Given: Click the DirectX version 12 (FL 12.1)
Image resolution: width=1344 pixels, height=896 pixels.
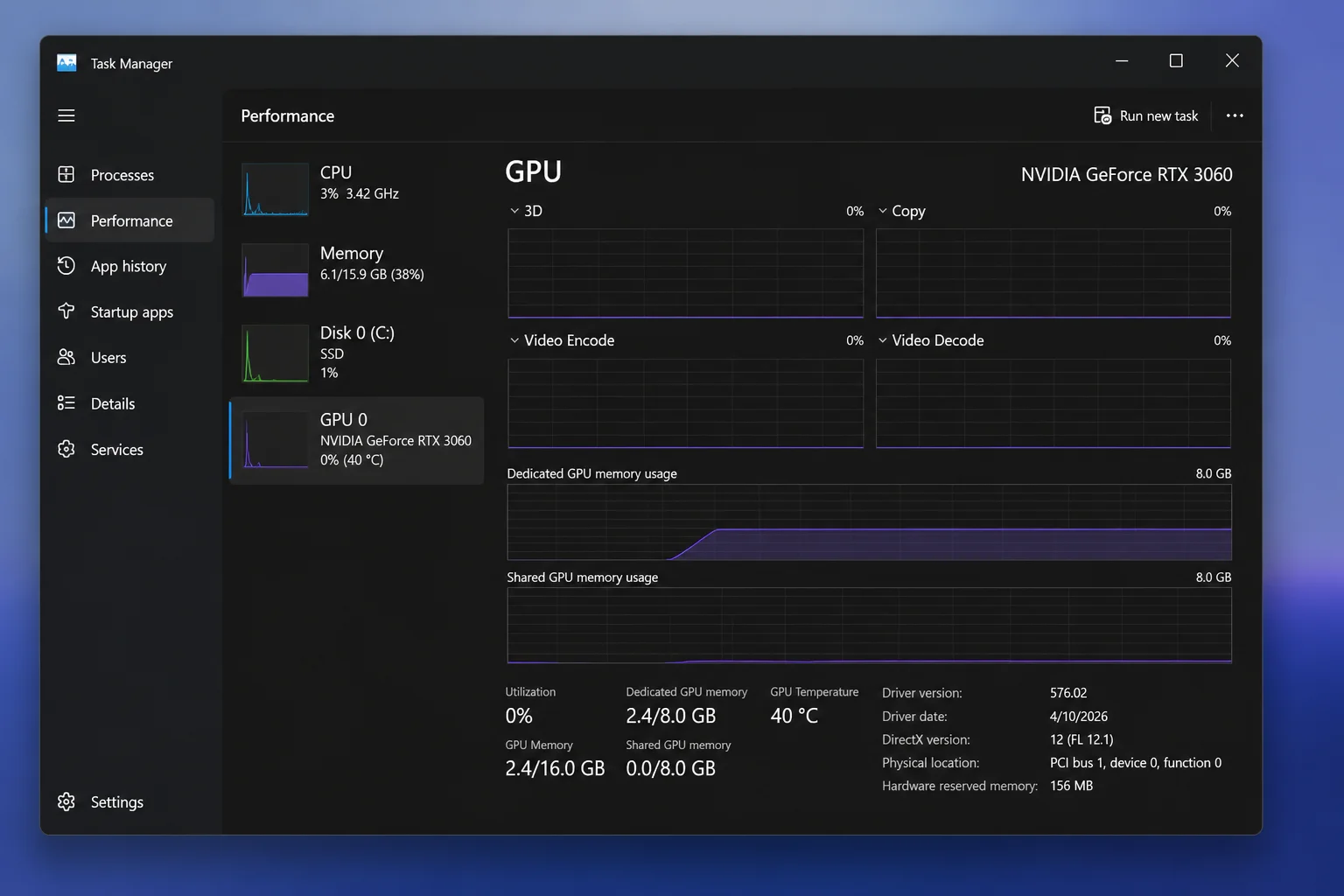Looking at the screenshot, I should tap(1081, 739).
